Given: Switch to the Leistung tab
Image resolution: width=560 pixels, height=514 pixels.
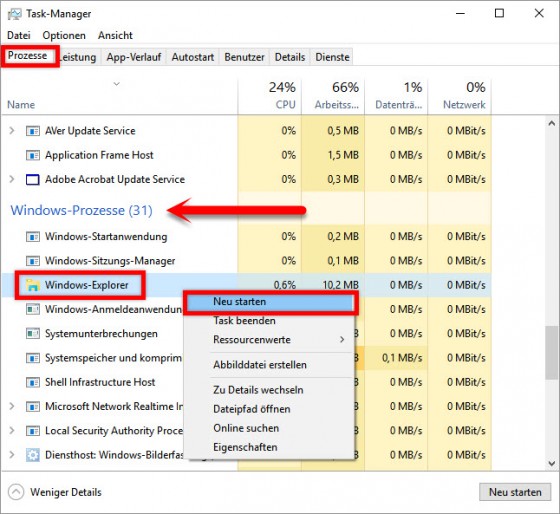Looking at the screenshot, I should point(79,57).
